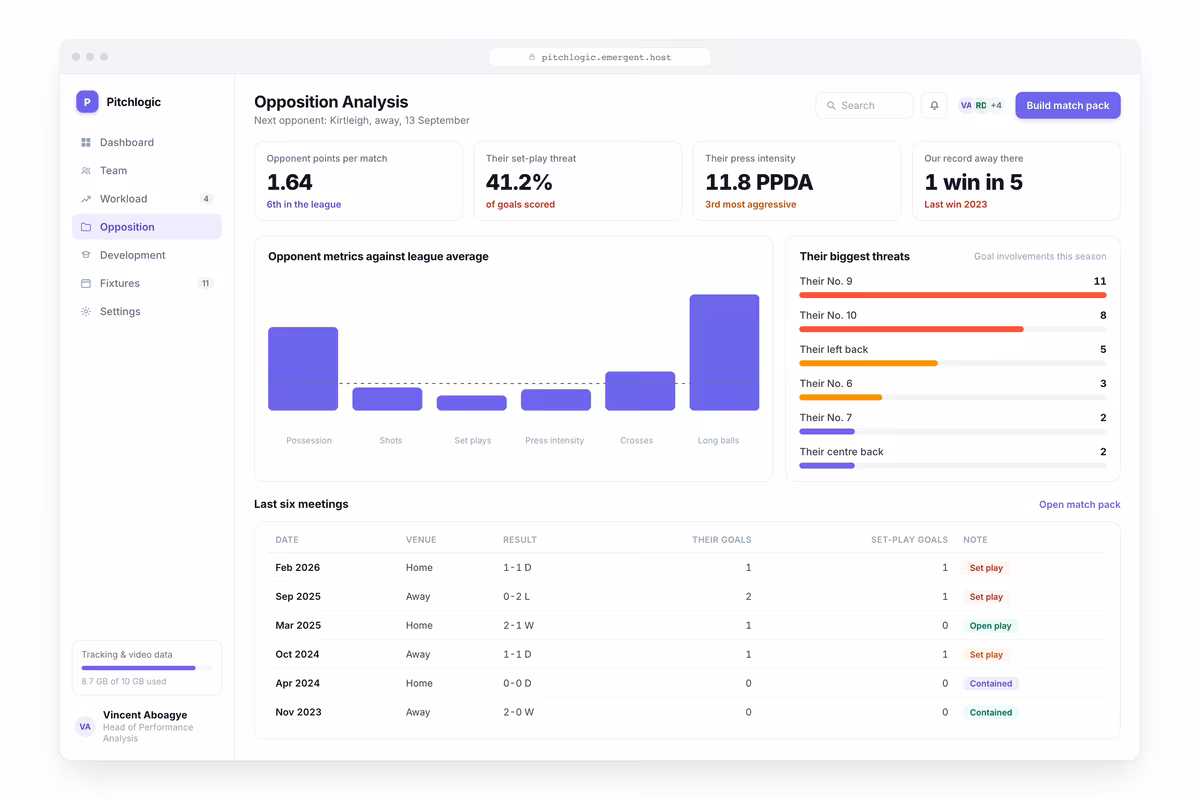Click the Set plays chart bar

(x=472, y=403)
